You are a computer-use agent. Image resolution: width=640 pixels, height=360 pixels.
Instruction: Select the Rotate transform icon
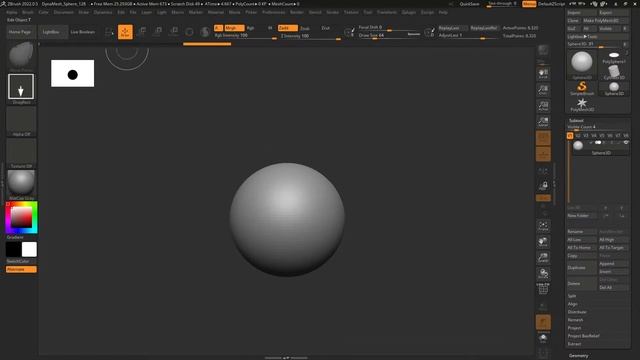174,32
